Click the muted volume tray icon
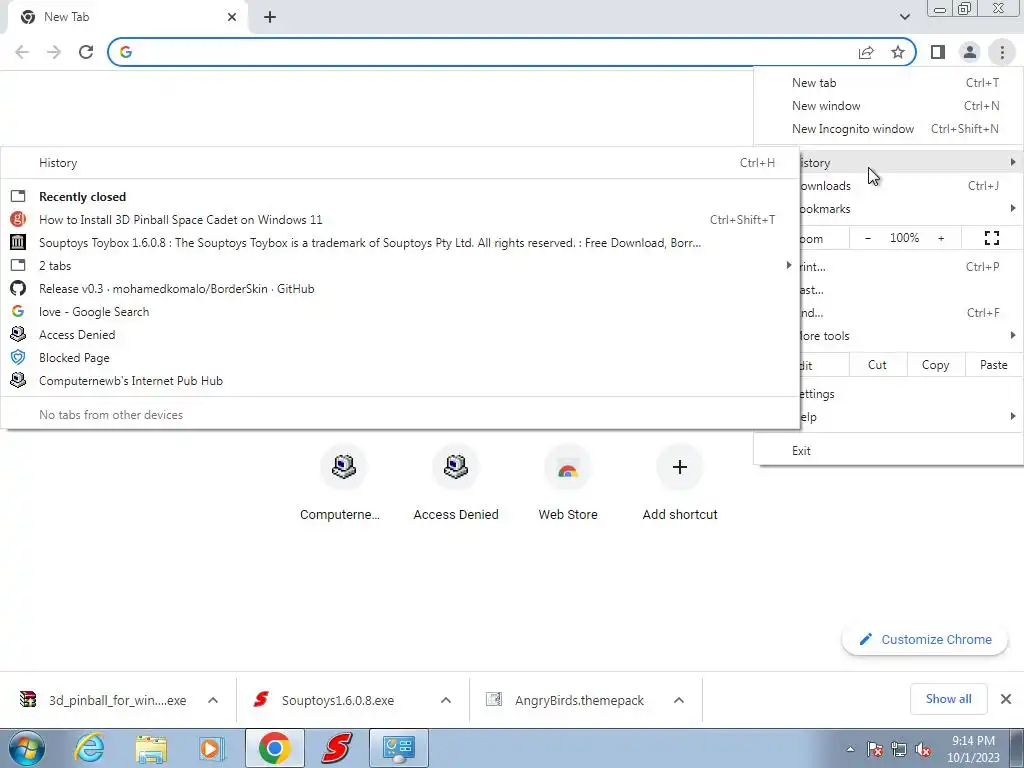 click(x=922, y=750)
